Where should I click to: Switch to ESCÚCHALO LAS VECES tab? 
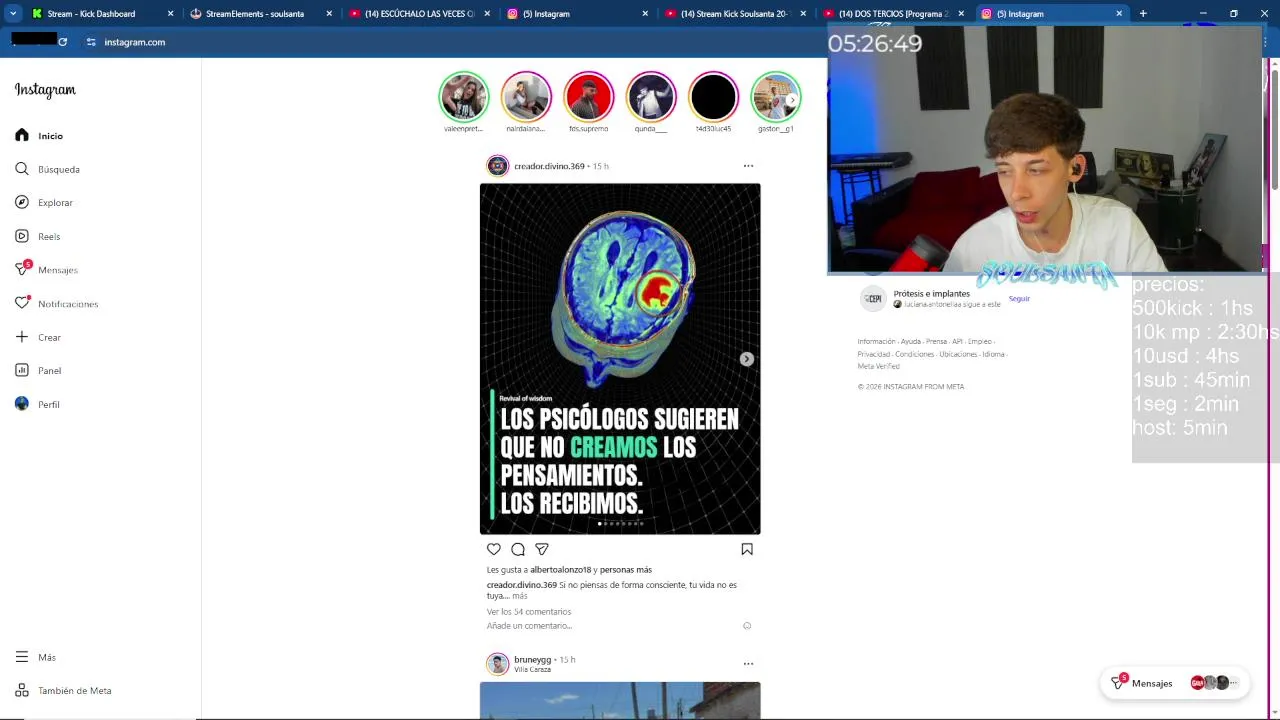click(x=419, y=14)
